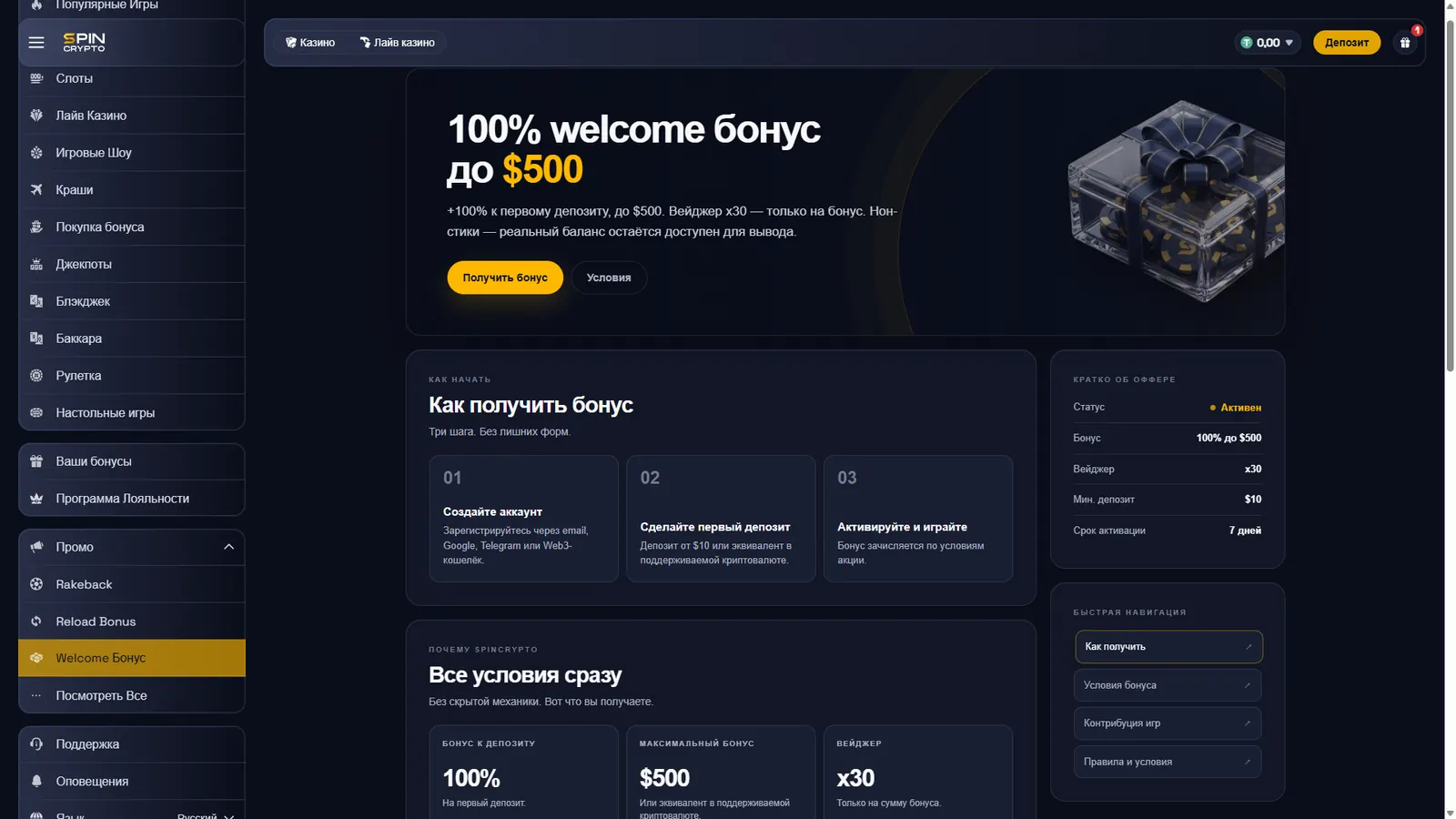Click the Оповещения bell icon
The height and width of the screenshot is (819, 1456).
(36, 782)
